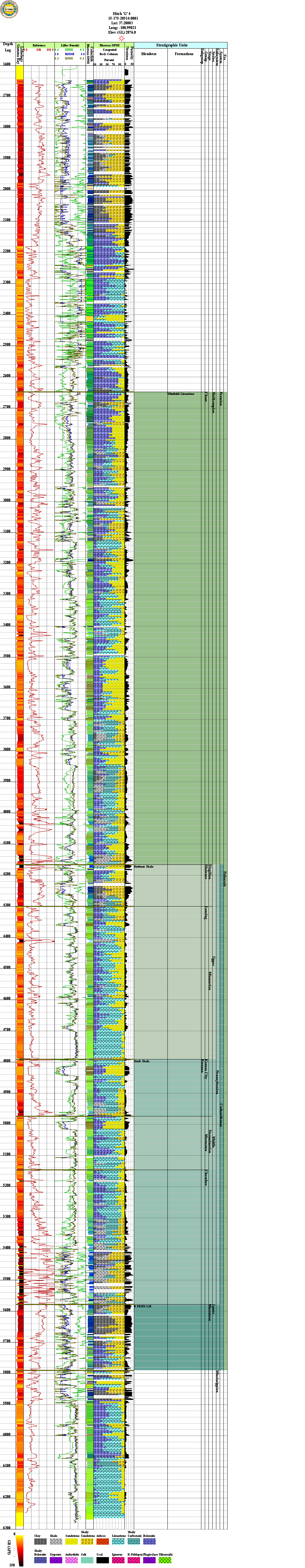Select the Shale lithology legend swatch

(x=56, y=1541)
